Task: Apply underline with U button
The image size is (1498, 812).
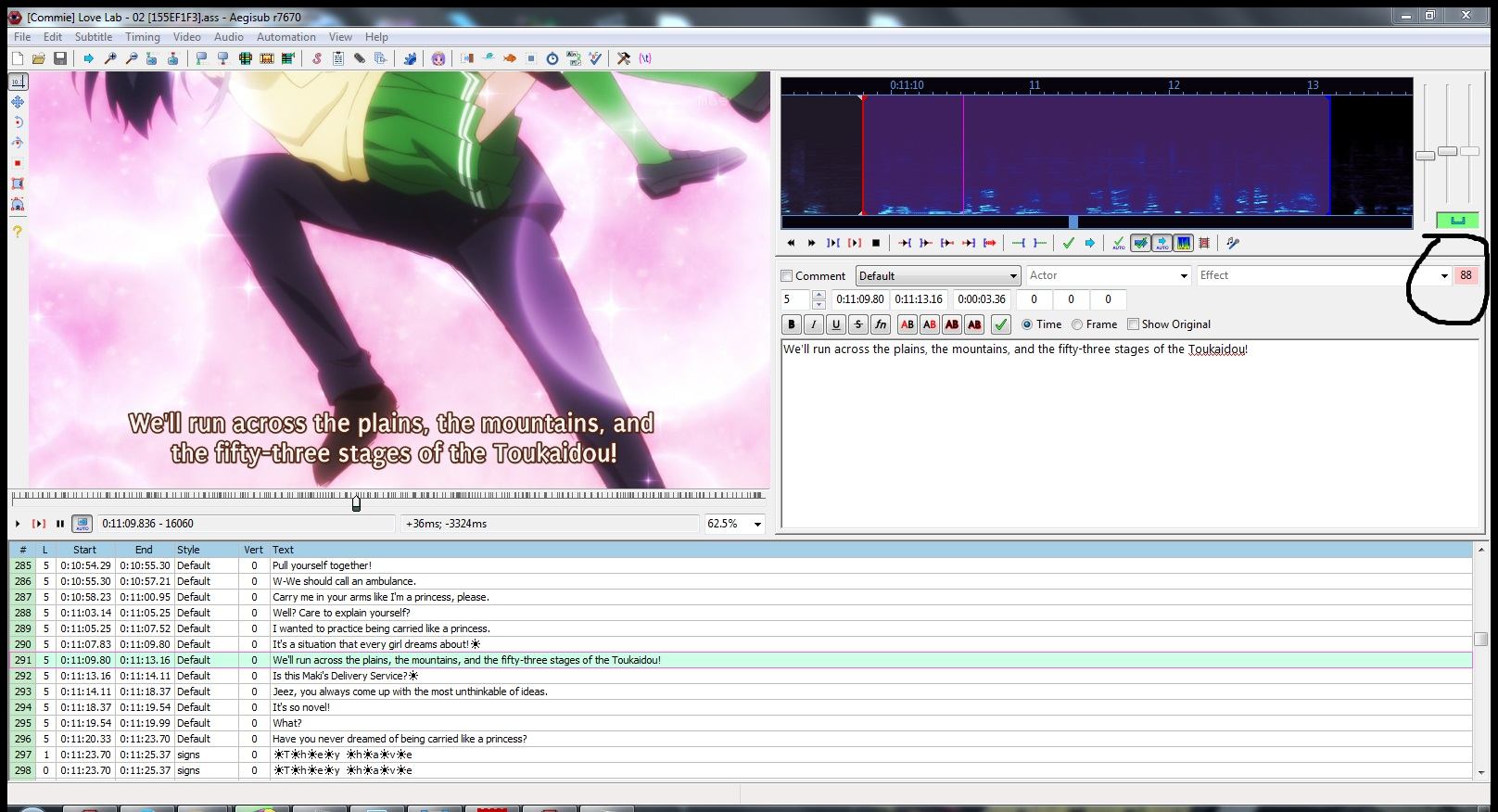Action: pos(836,324)
